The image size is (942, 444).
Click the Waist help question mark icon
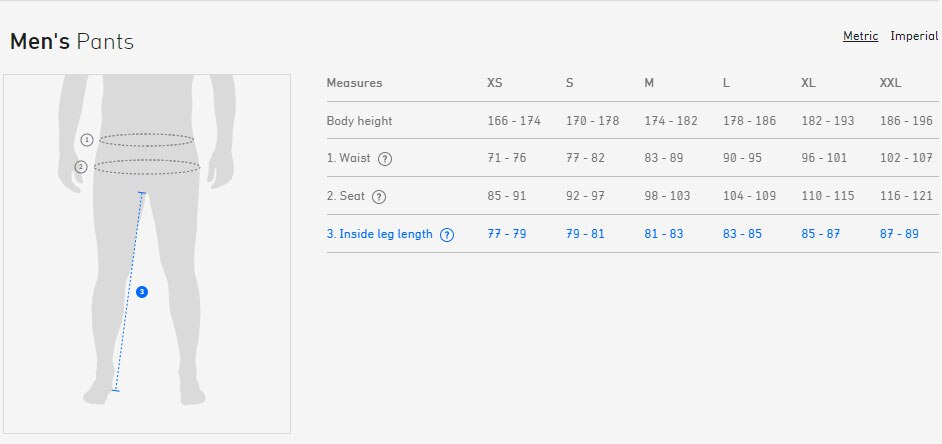[x=385, y=159]
